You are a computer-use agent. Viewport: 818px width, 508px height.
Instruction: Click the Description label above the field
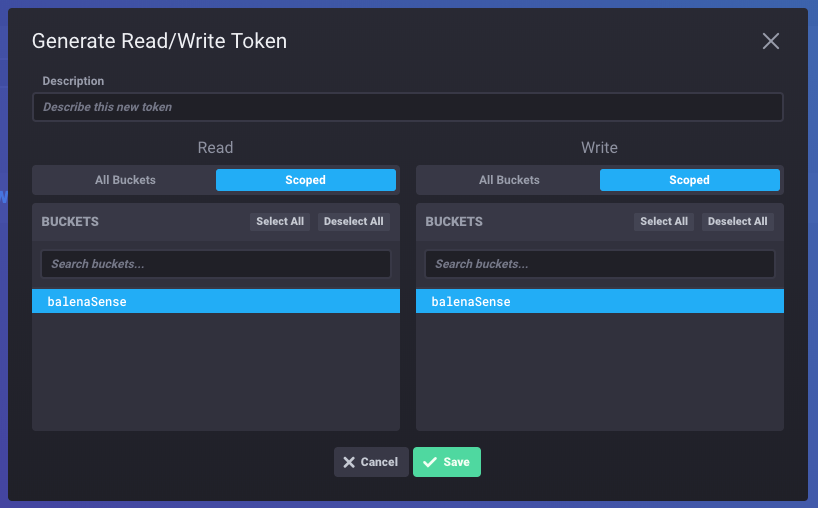click(73, 81)
